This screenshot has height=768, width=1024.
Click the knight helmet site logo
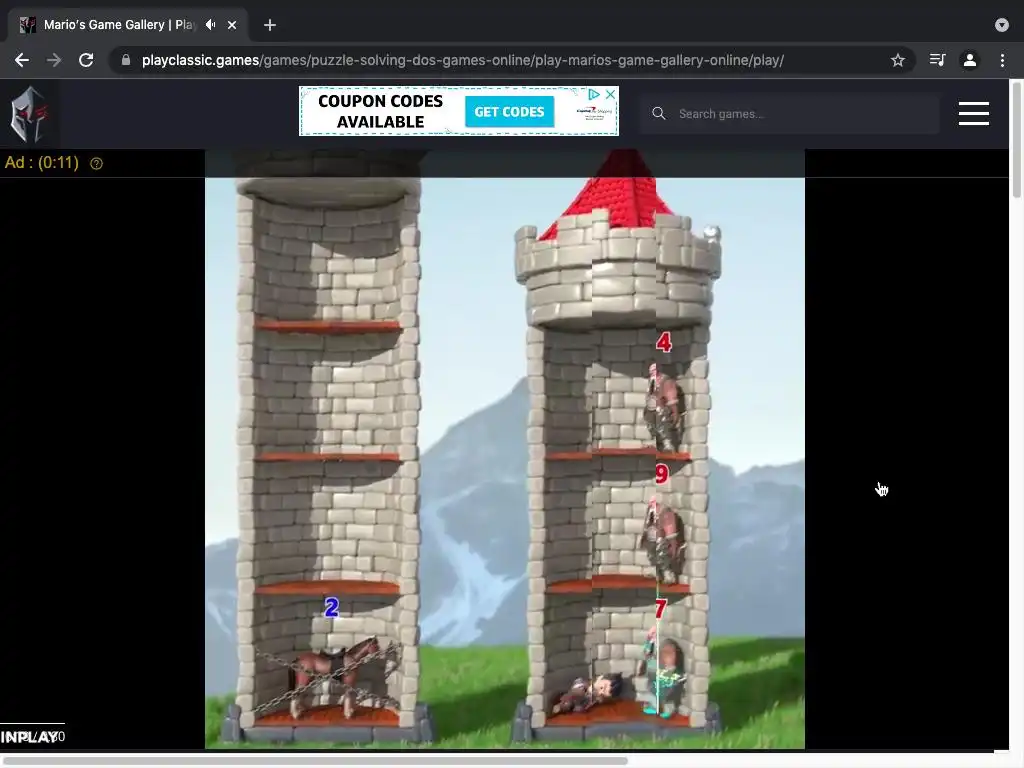point(29,114)
